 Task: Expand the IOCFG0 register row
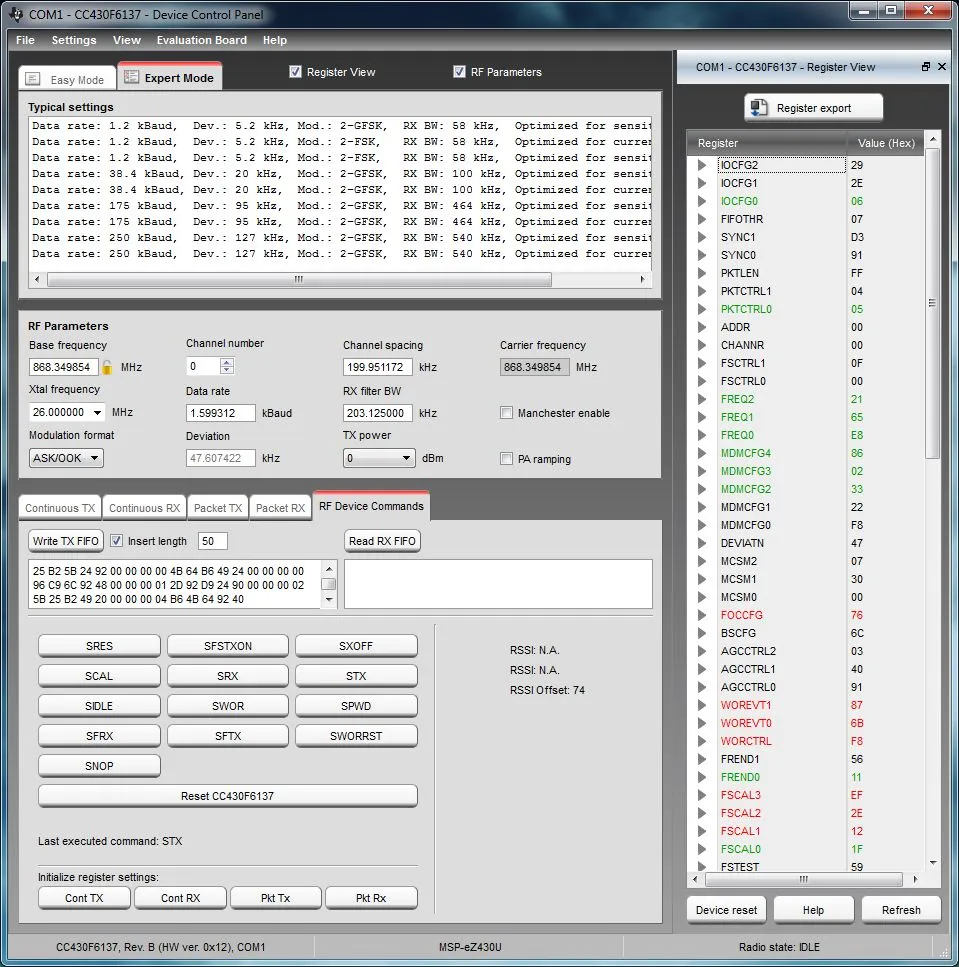[702, 201]
